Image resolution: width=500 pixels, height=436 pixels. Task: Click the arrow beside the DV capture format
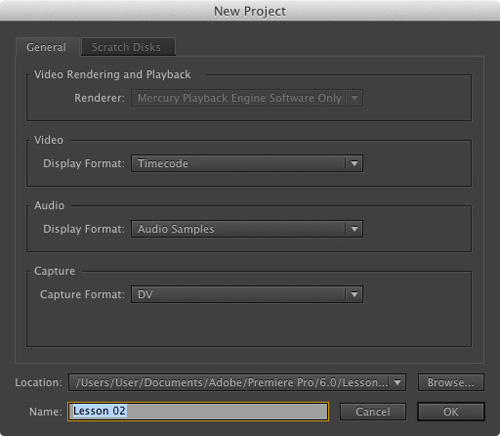tap(354, 294)
